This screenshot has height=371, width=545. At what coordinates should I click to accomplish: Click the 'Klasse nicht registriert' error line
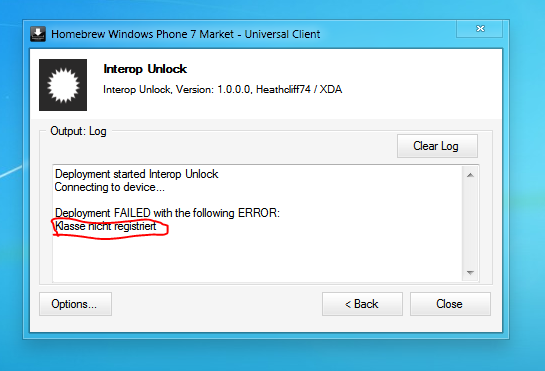(106, 226)
